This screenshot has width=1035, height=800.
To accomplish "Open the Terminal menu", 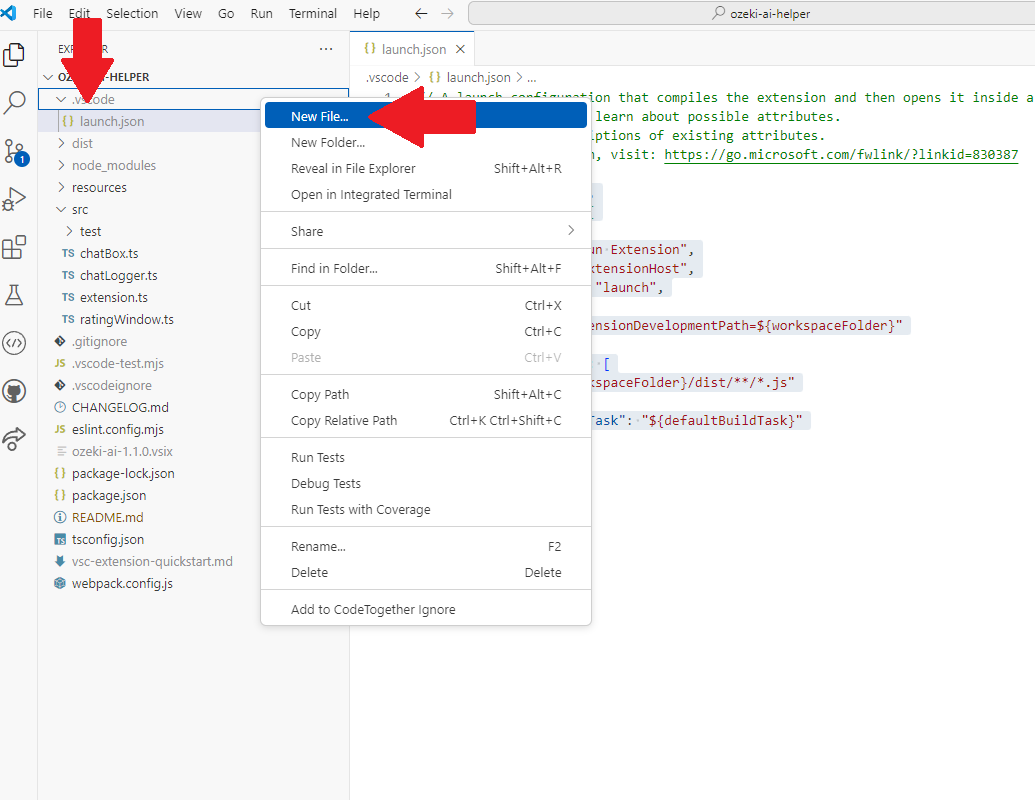I will [313, 13].
